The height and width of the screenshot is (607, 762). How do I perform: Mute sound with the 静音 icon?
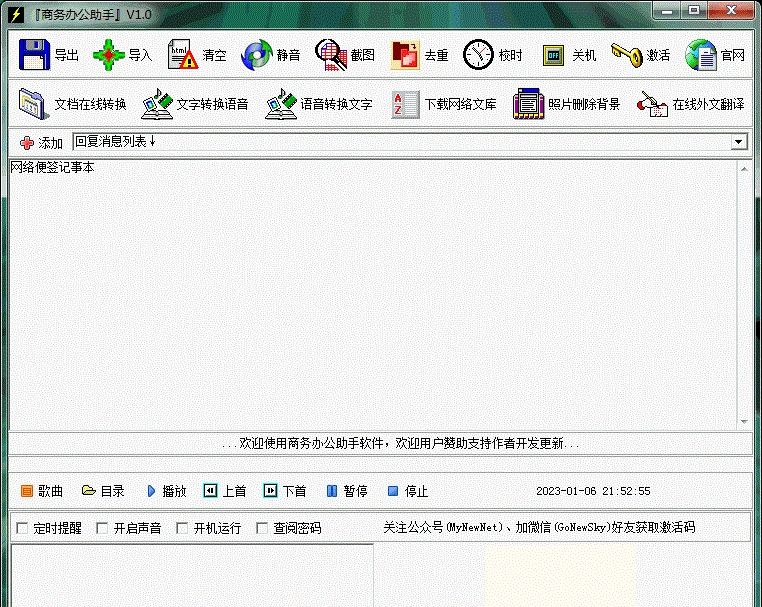(x=257, y=55)
